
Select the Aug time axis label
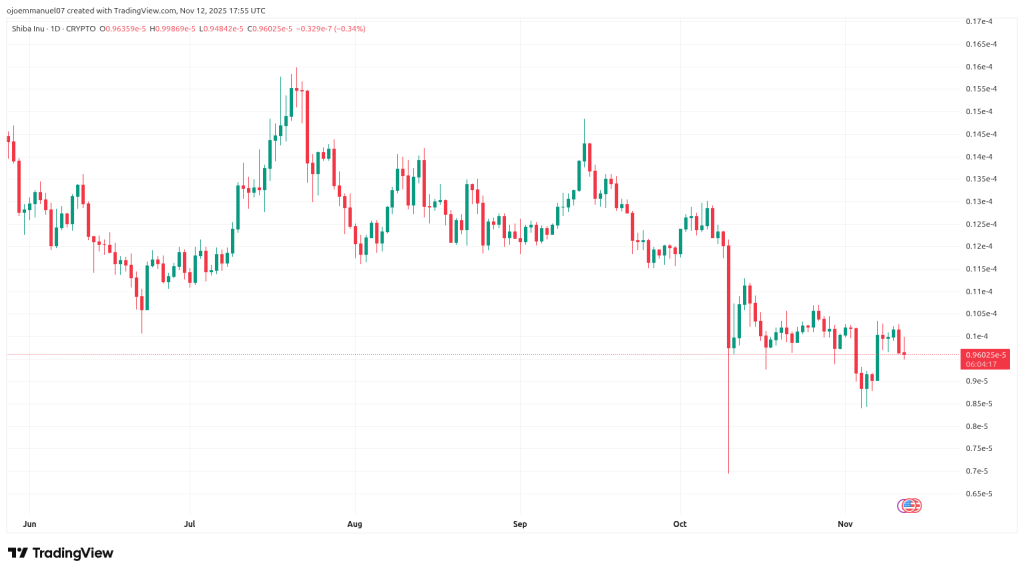point(354,523)
